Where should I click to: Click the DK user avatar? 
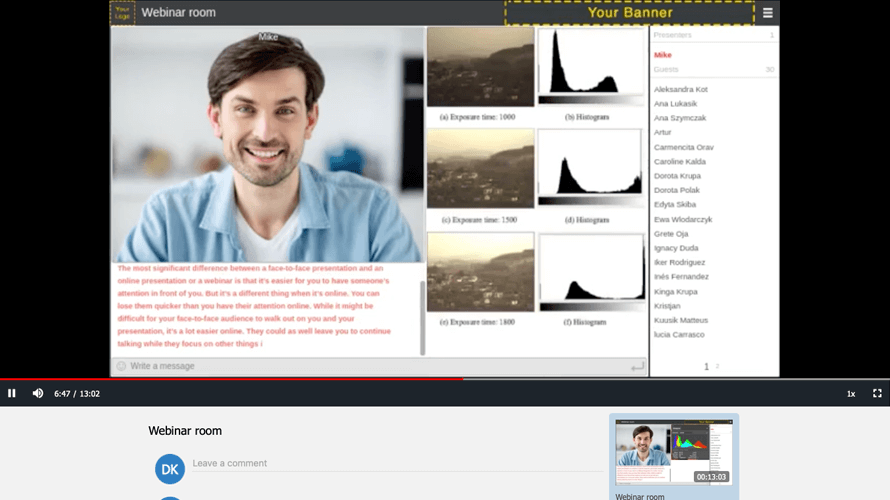[x=170, y=468]
